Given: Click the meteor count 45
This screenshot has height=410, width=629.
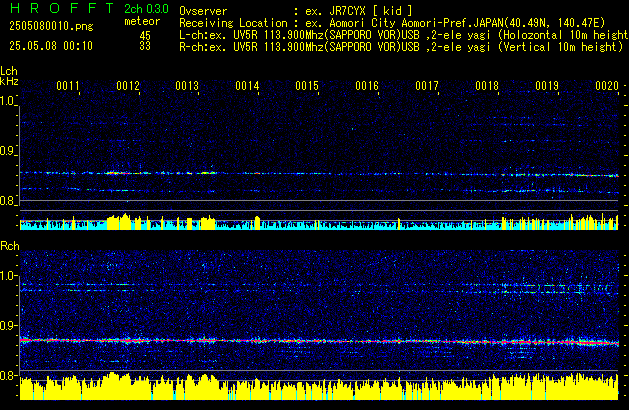Looking at the screenshot, I should (145, 36).
